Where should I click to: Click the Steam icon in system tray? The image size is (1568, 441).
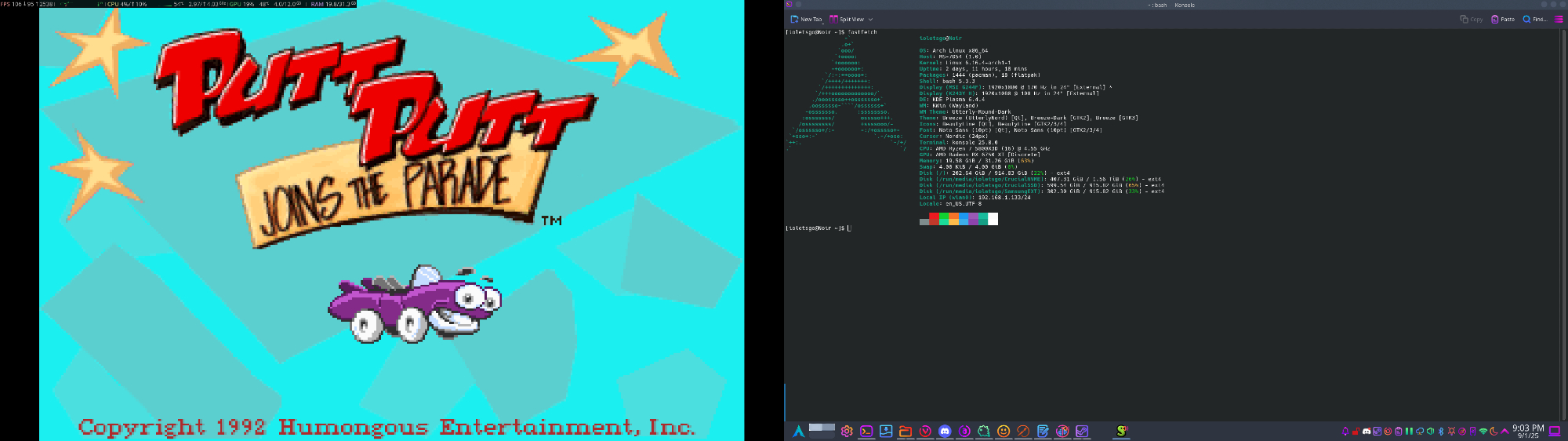click(1377, 431)
